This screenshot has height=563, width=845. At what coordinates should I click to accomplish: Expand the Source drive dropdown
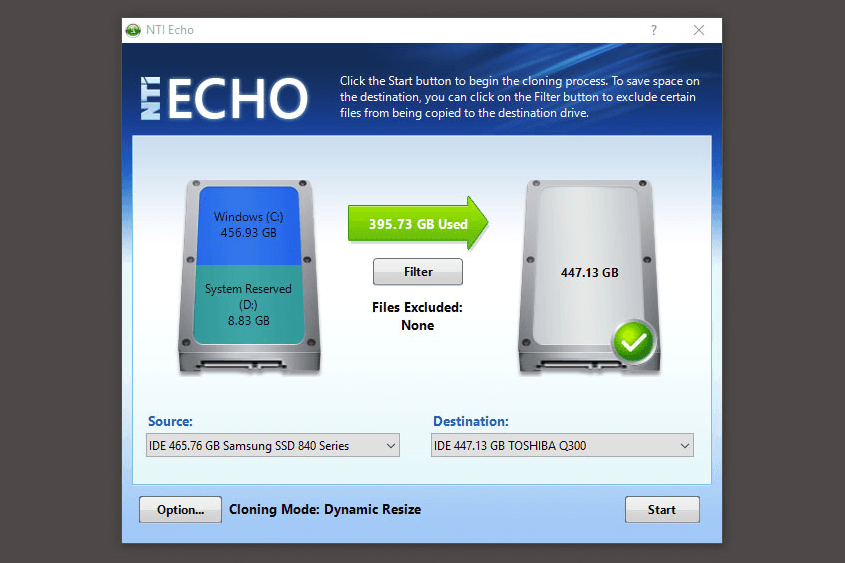pos(273,446)
